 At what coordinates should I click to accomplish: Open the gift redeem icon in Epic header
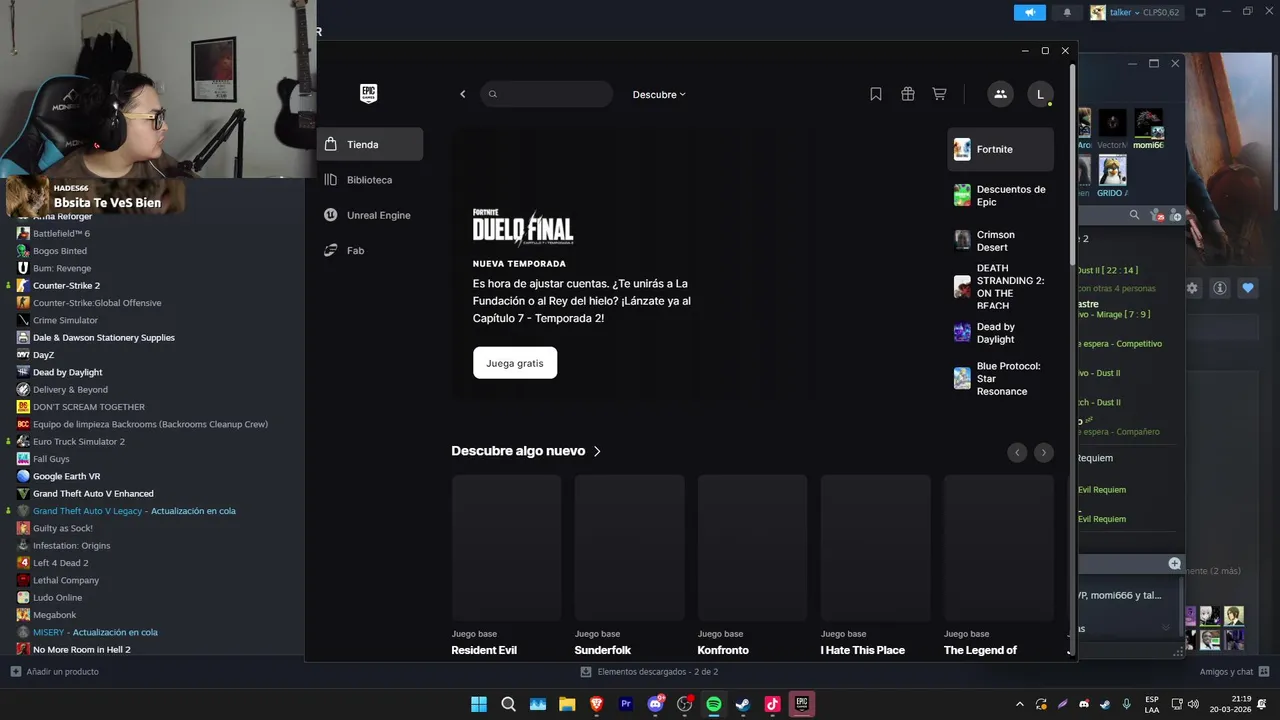(x=908, y=94)
